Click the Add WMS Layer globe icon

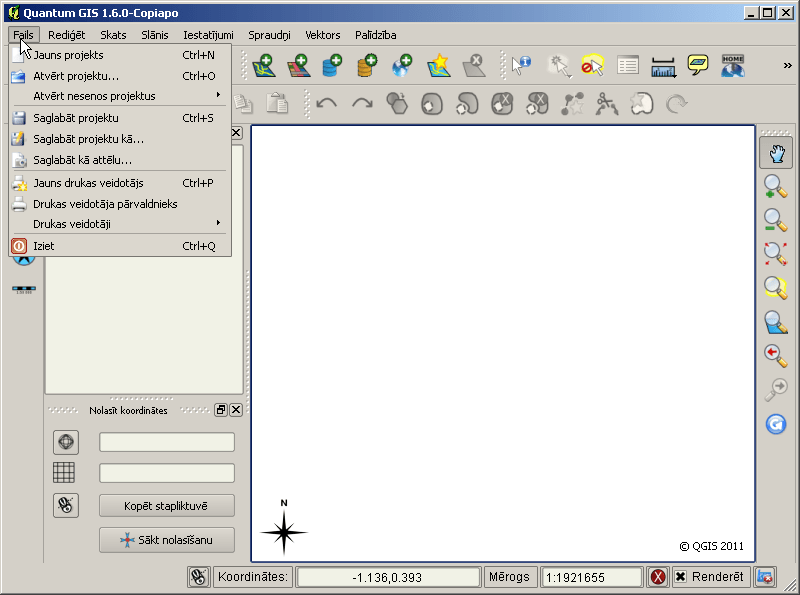point(402,66)
